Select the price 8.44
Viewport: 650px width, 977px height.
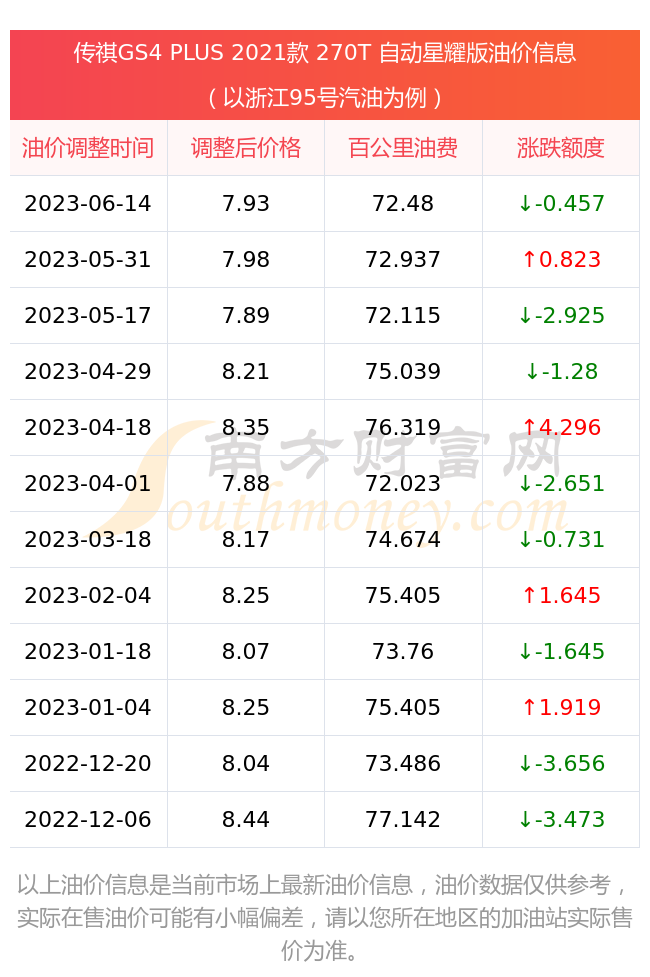tap(246, 821)
